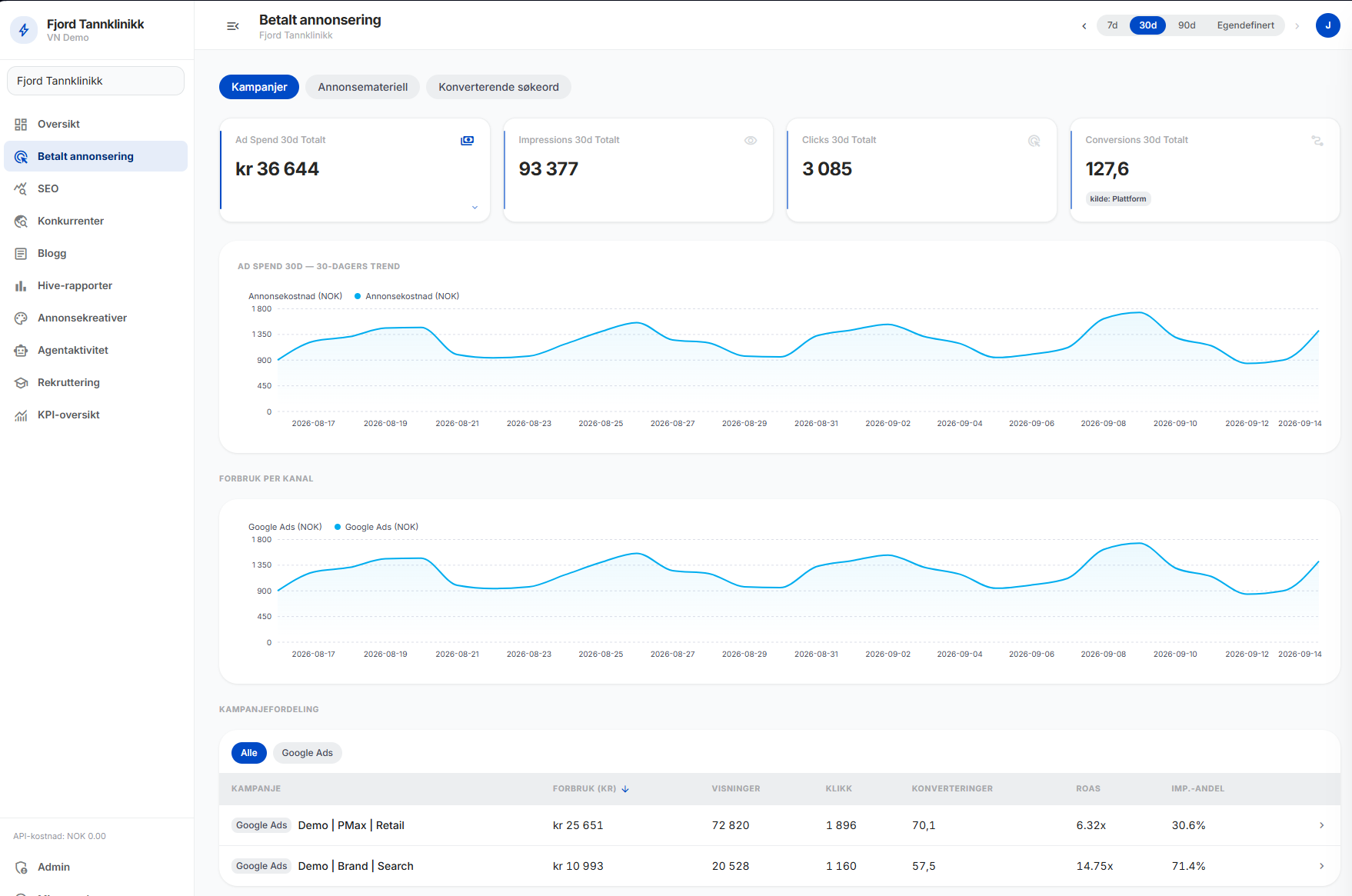This screenshot has height=896, width=1352.
Task: Click the money icon on Ad Spend card
Action: click(x=467, y=141)
